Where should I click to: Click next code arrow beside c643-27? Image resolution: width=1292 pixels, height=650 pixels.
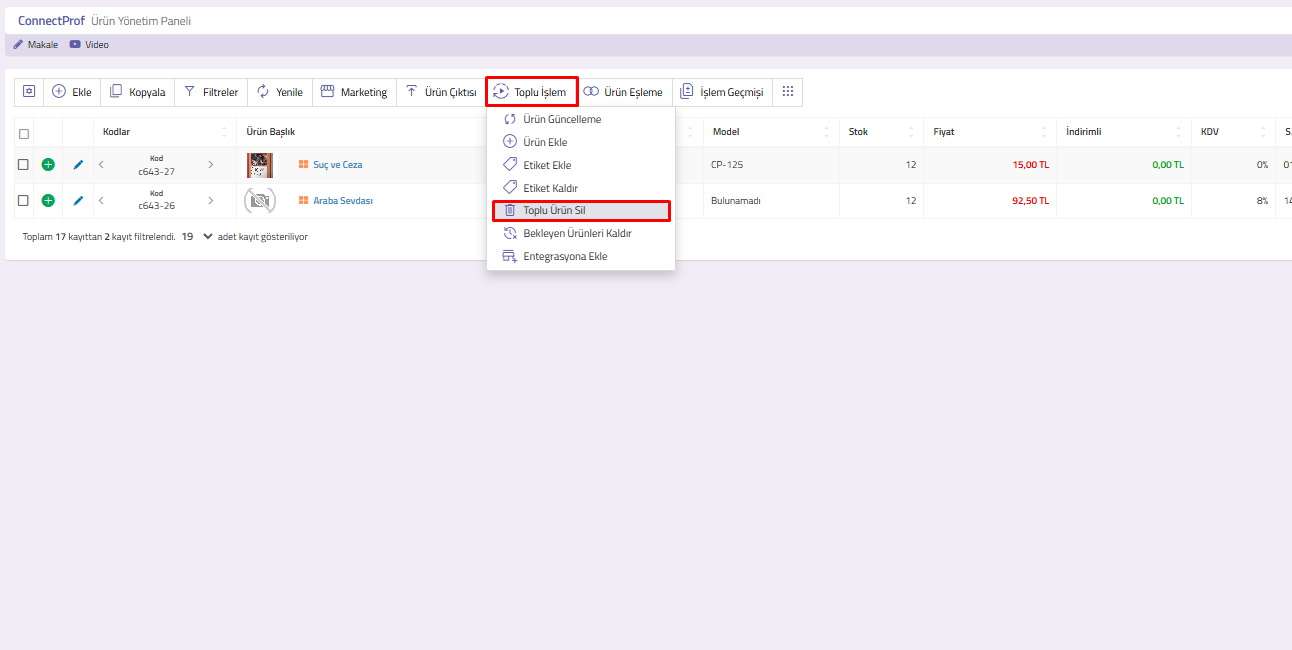(210, 165)
